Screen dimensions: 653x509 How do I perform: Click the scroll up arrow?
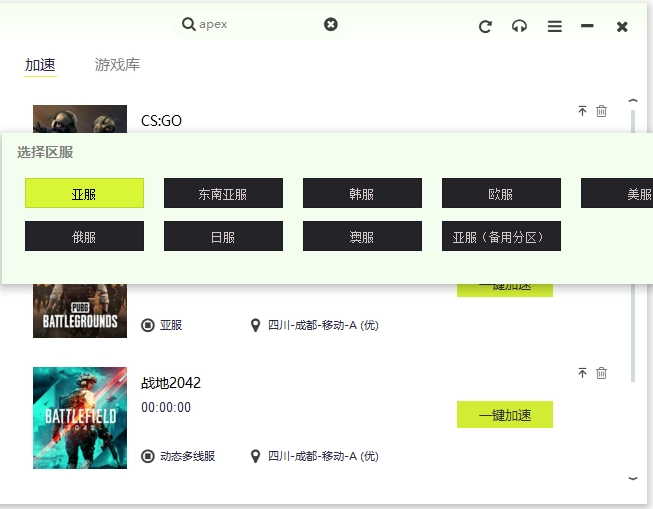(633, 100)
